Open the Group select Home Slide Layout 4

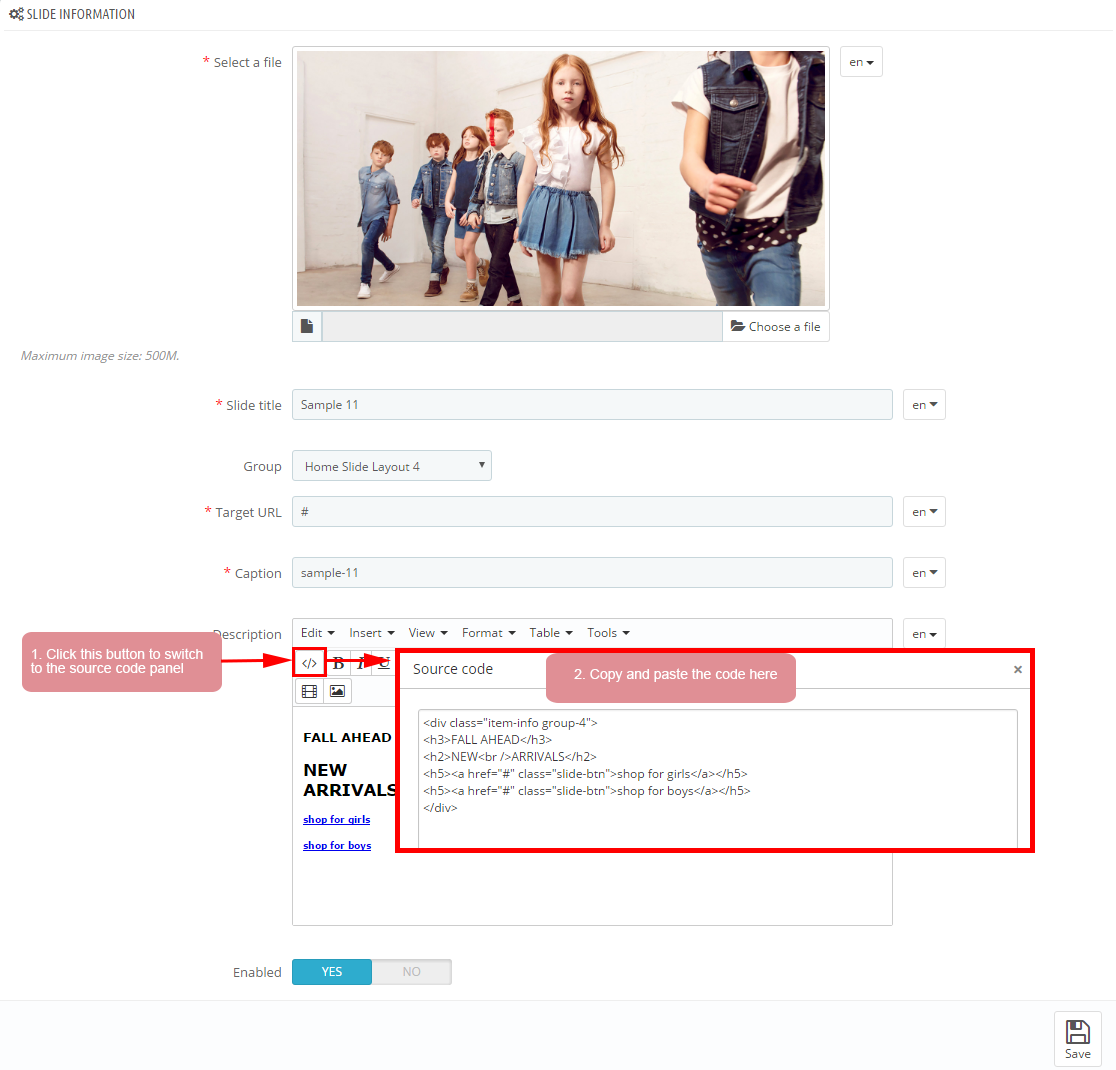coord(391,466)
